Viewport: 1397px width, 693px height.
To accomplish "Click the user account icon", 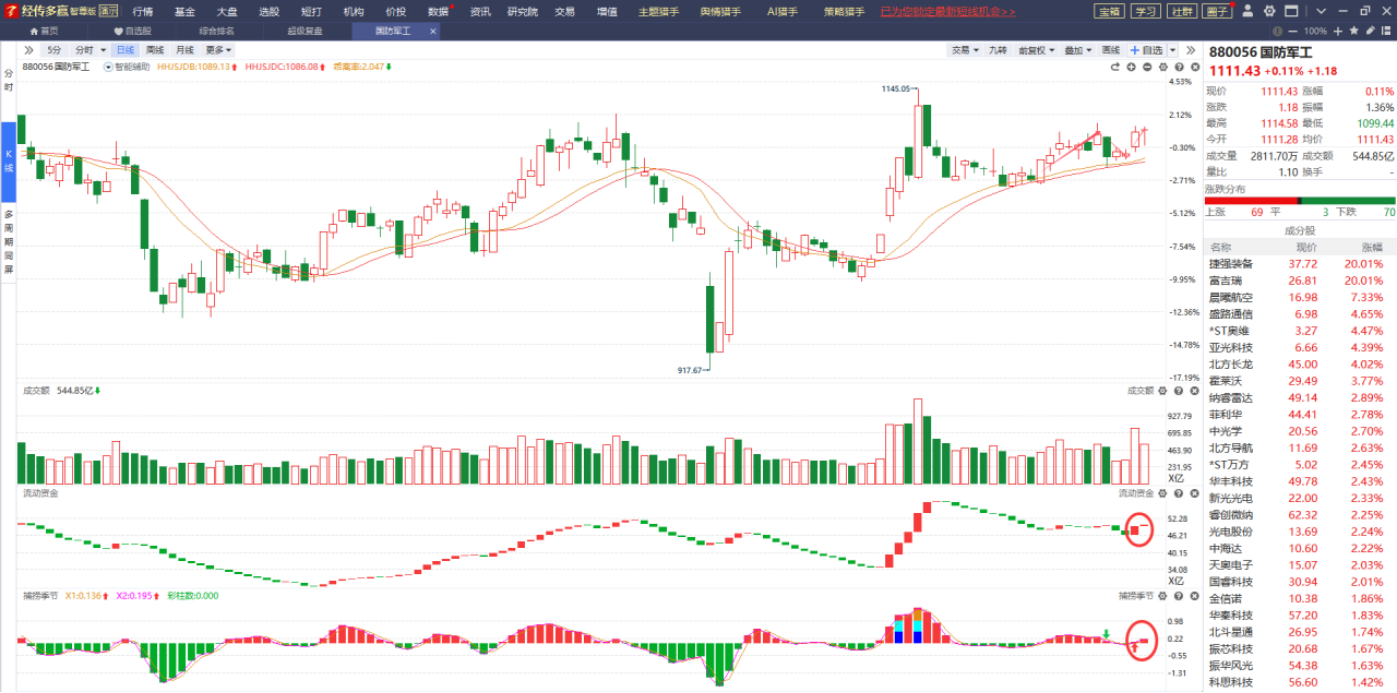I will click(1247, 12).
